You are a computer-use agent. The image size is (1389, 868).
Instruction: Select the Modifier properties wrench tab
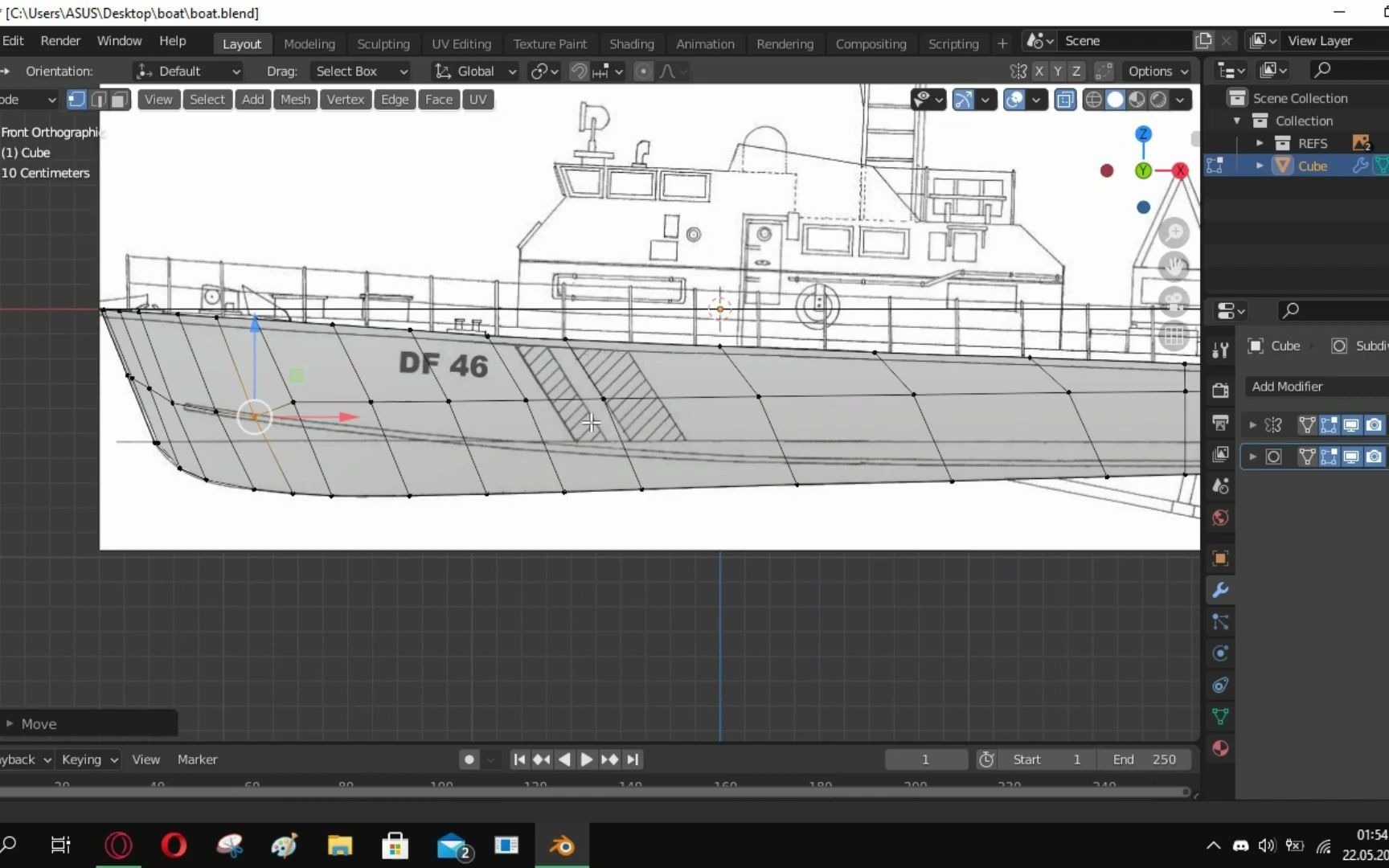click(1220, 590)
